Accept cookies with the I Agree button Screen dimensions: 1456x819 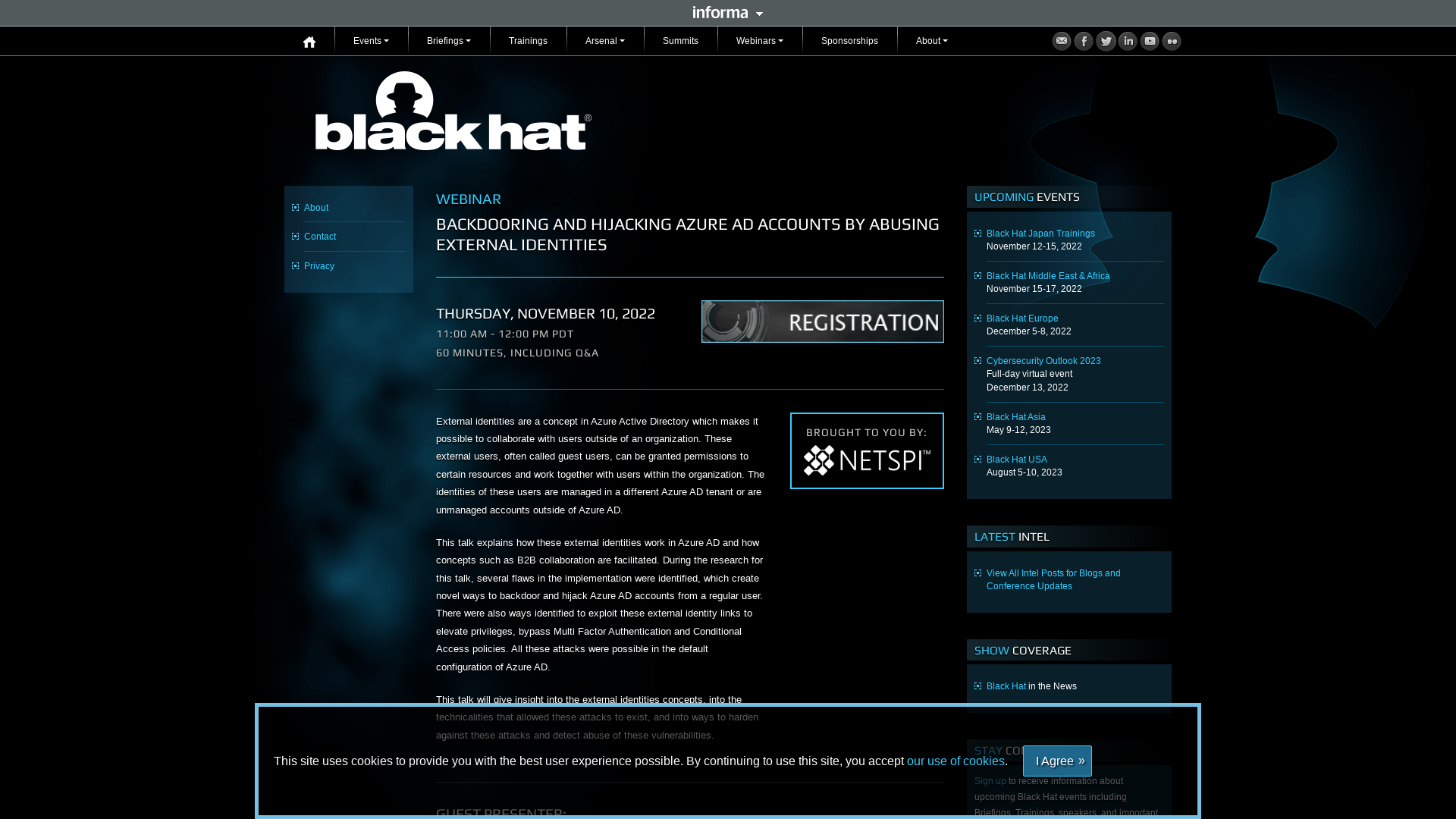[x=1057, y=761]
